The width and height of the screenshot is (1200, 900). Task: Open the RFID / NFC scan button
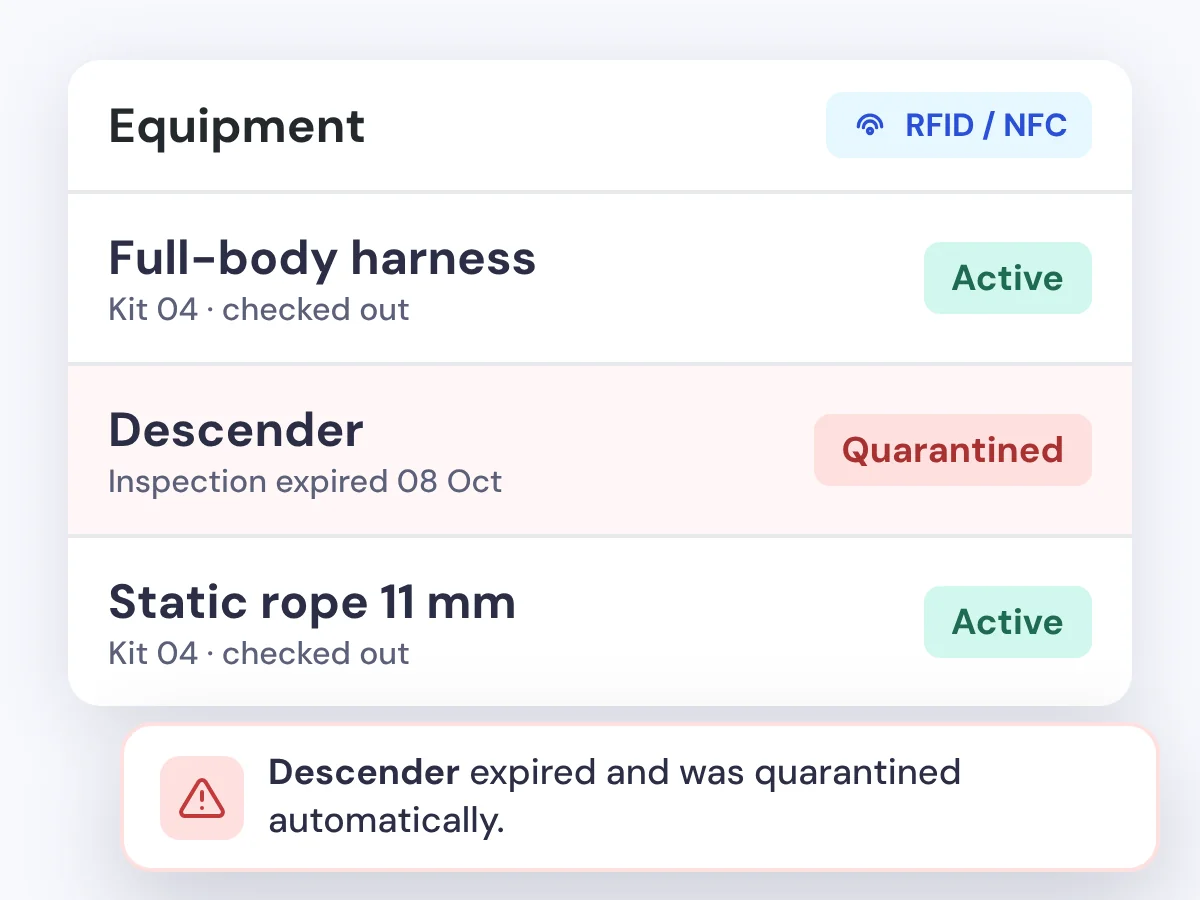[x=959, y=125]
